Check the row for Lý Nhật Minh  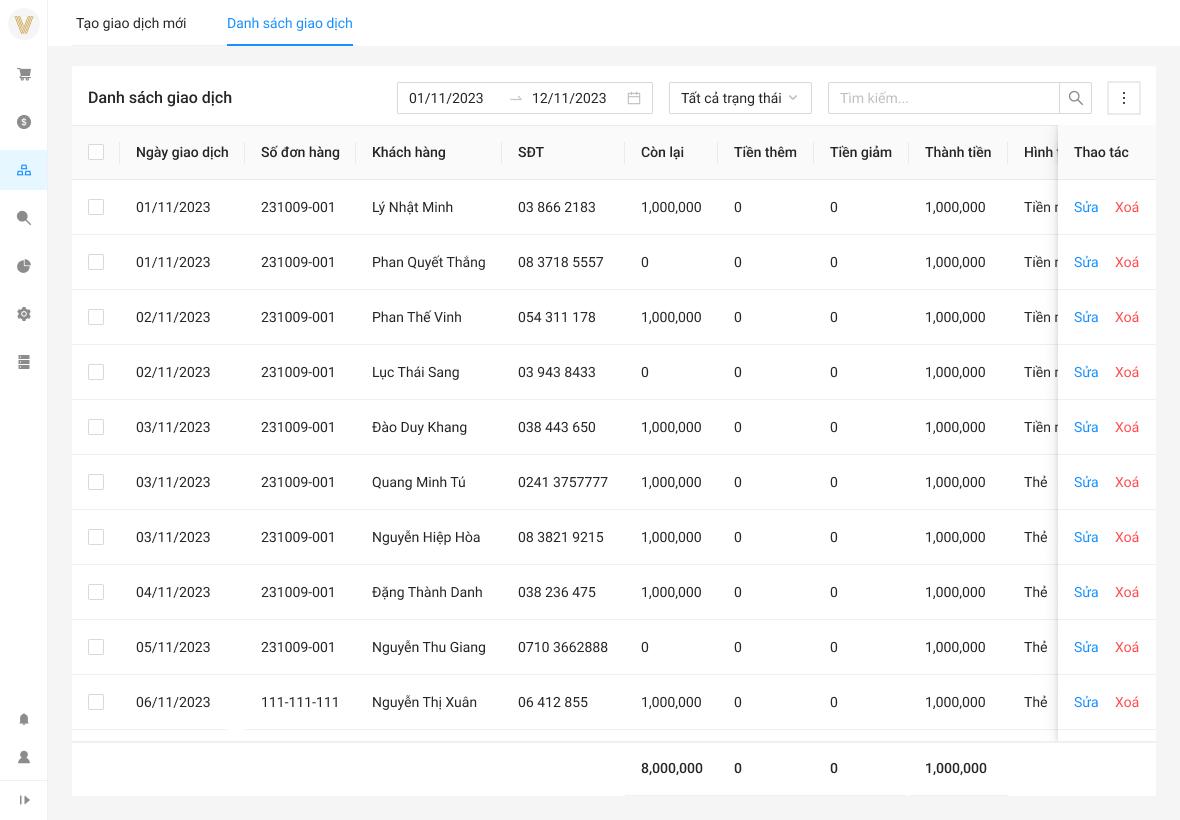(x=96, y=207)
